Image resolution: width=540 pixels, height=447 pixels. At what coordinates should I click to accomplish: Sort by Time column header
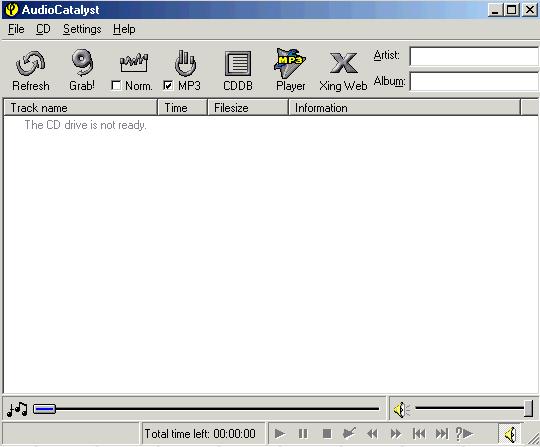tap(182, 108)
